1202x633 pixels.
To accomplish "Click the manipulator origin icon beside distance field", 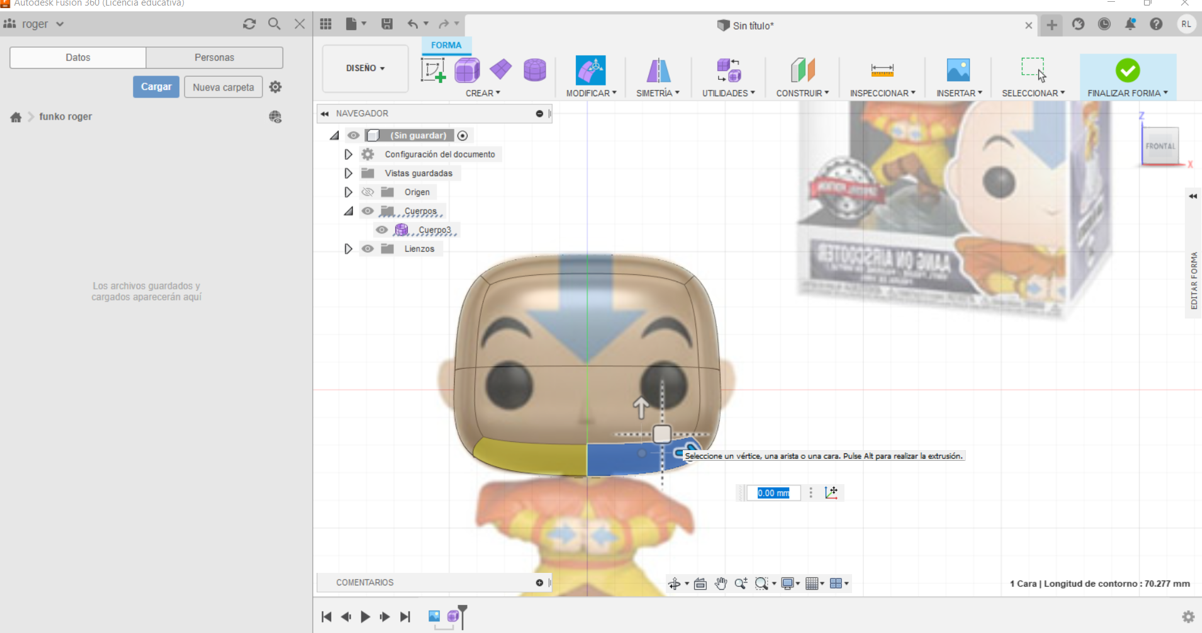I will click(x=831, y=492).
